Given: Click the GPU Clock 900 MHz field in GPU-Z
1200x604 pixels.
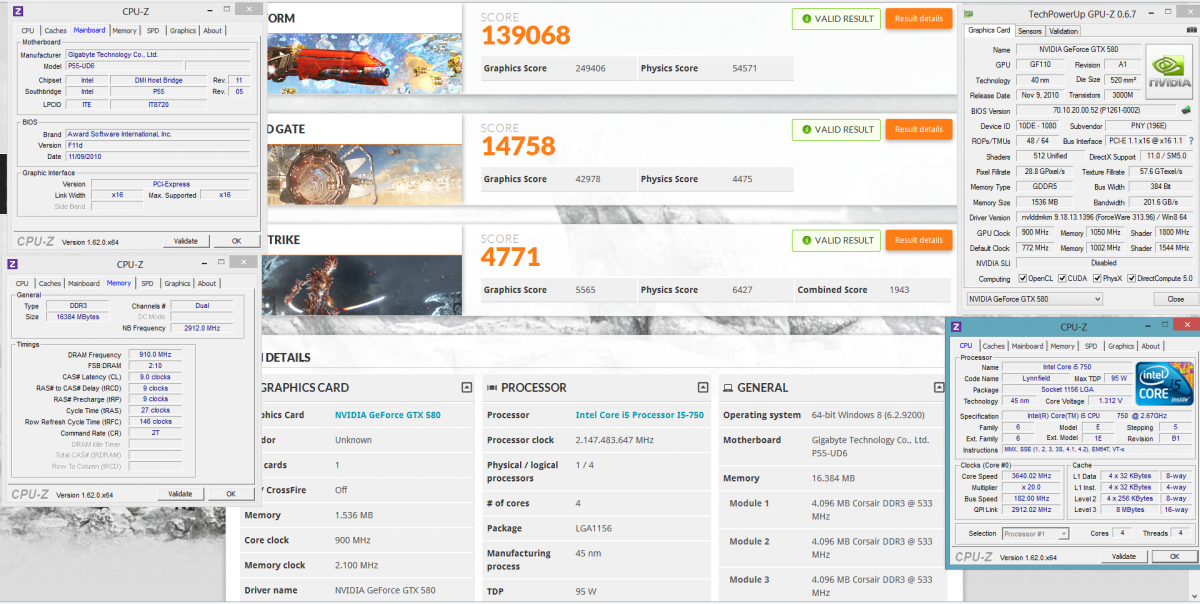Looking at the screenshot, I should point(1035,232).
